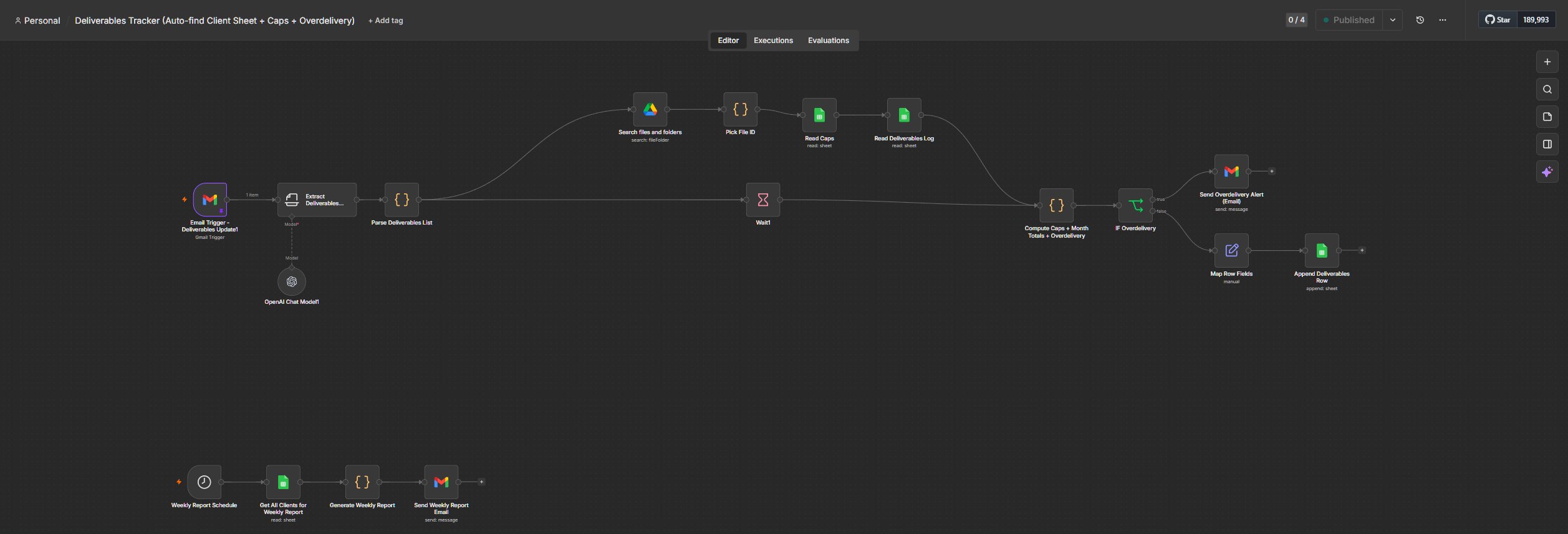Viewport: 1568px width, 534px height.
Task: Click the GitHub Star button
Action: [x=1498, y=20]
